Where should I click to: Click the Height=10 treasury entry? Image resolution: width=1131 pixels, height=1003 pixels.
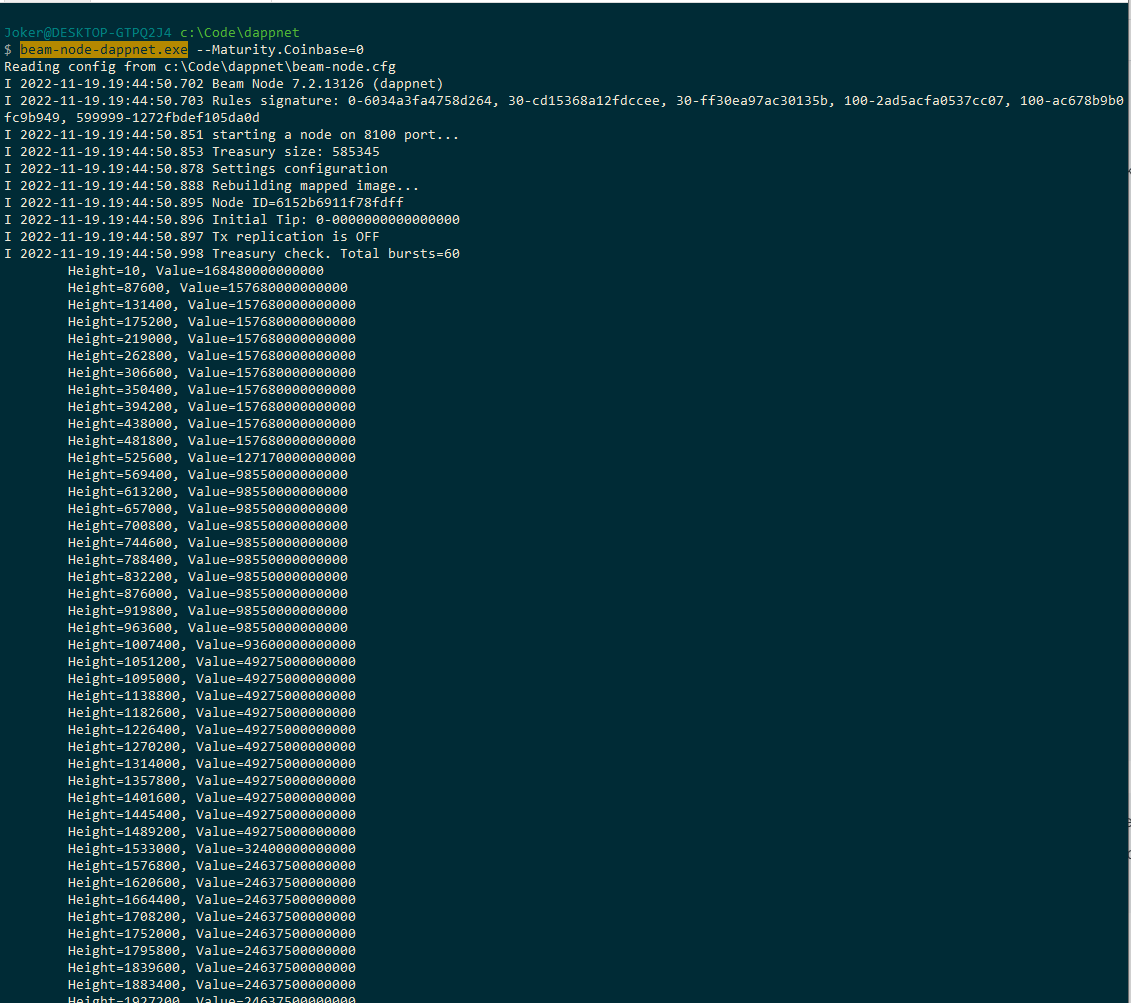click(195, 270)
